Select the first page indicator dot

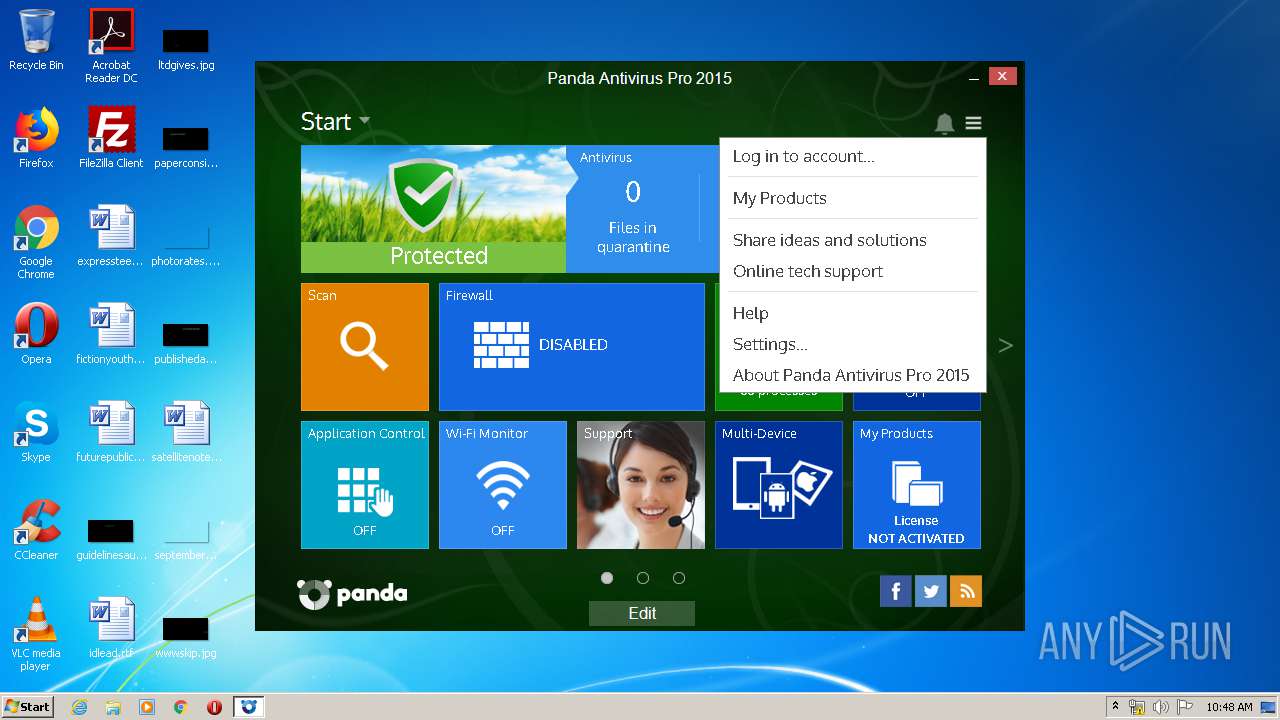[607, 578]
